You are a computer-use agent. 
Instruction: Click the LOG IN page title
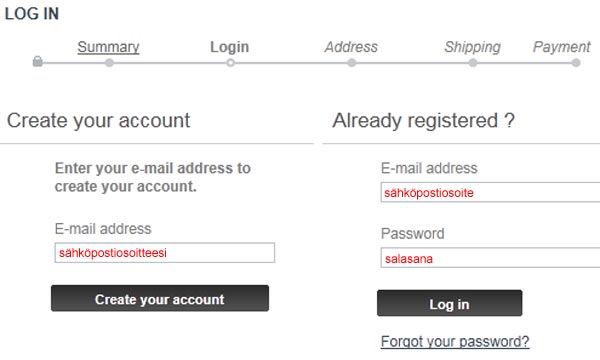pyautogui.click(x=32, y=14)
